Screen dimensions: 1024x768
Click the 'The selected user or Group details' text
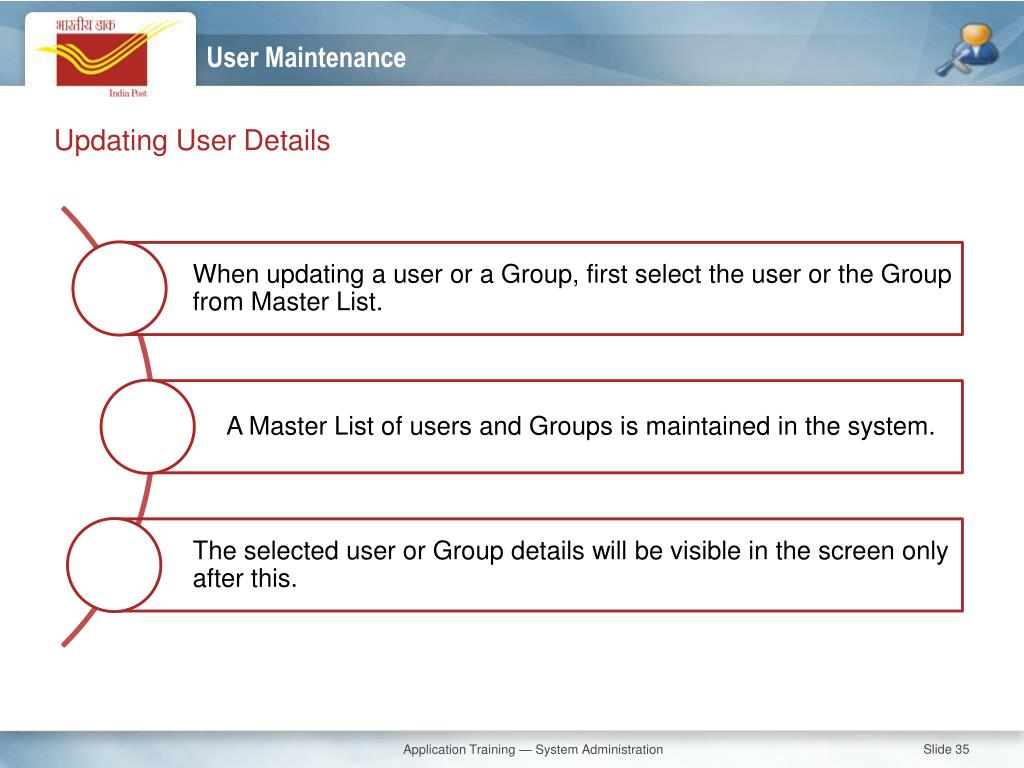[x=389, y=551]
